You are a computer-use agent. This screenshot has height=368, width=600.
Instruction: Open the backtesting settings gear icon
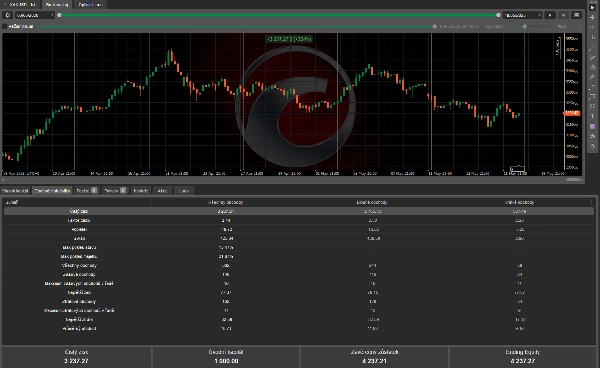click(8, 15)
